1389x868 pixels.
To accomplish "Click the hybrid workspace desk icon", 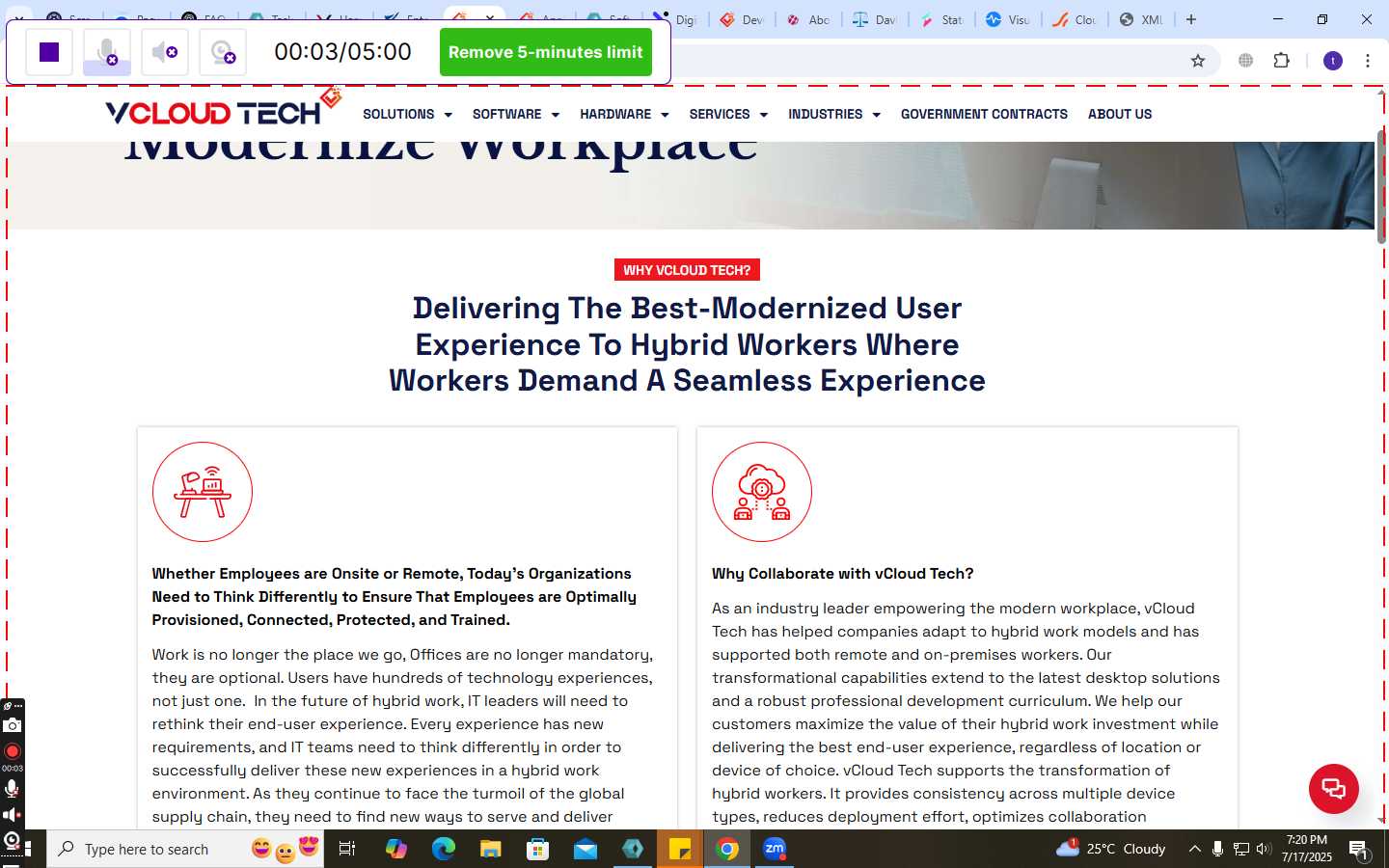I will tap(203, 492).
